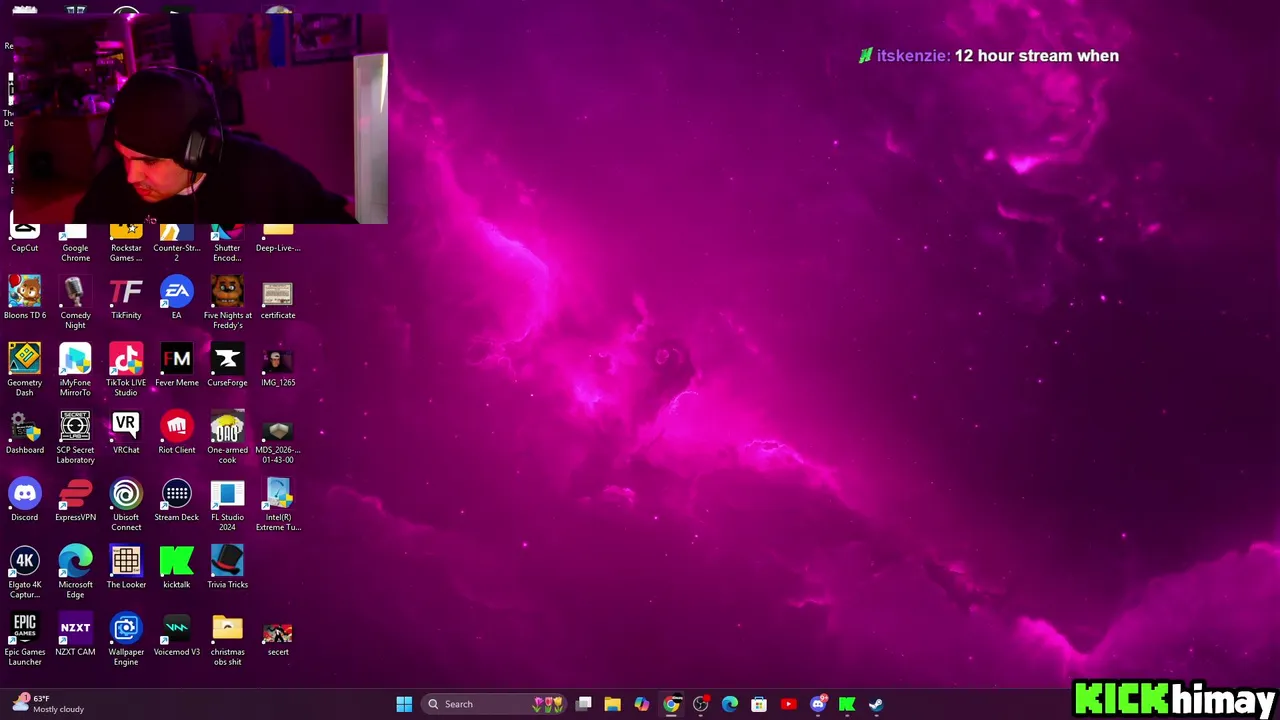1280x720 pixels.
Task: Open the CapCut desktop shortcut
Action: (25, 238)
